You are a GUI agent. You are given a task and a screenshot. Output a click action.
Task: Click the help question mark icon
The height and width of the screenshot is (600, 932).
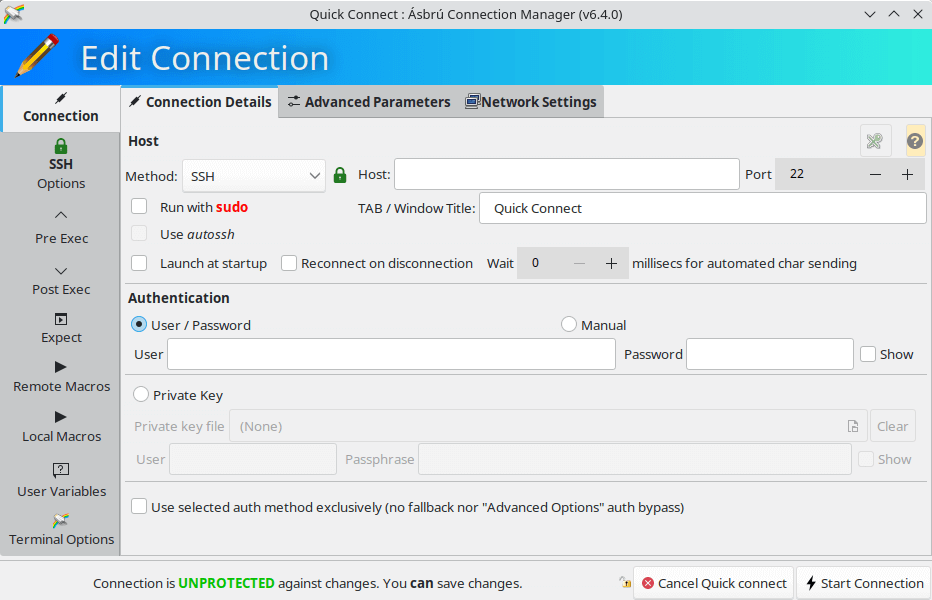coord(915,141)
